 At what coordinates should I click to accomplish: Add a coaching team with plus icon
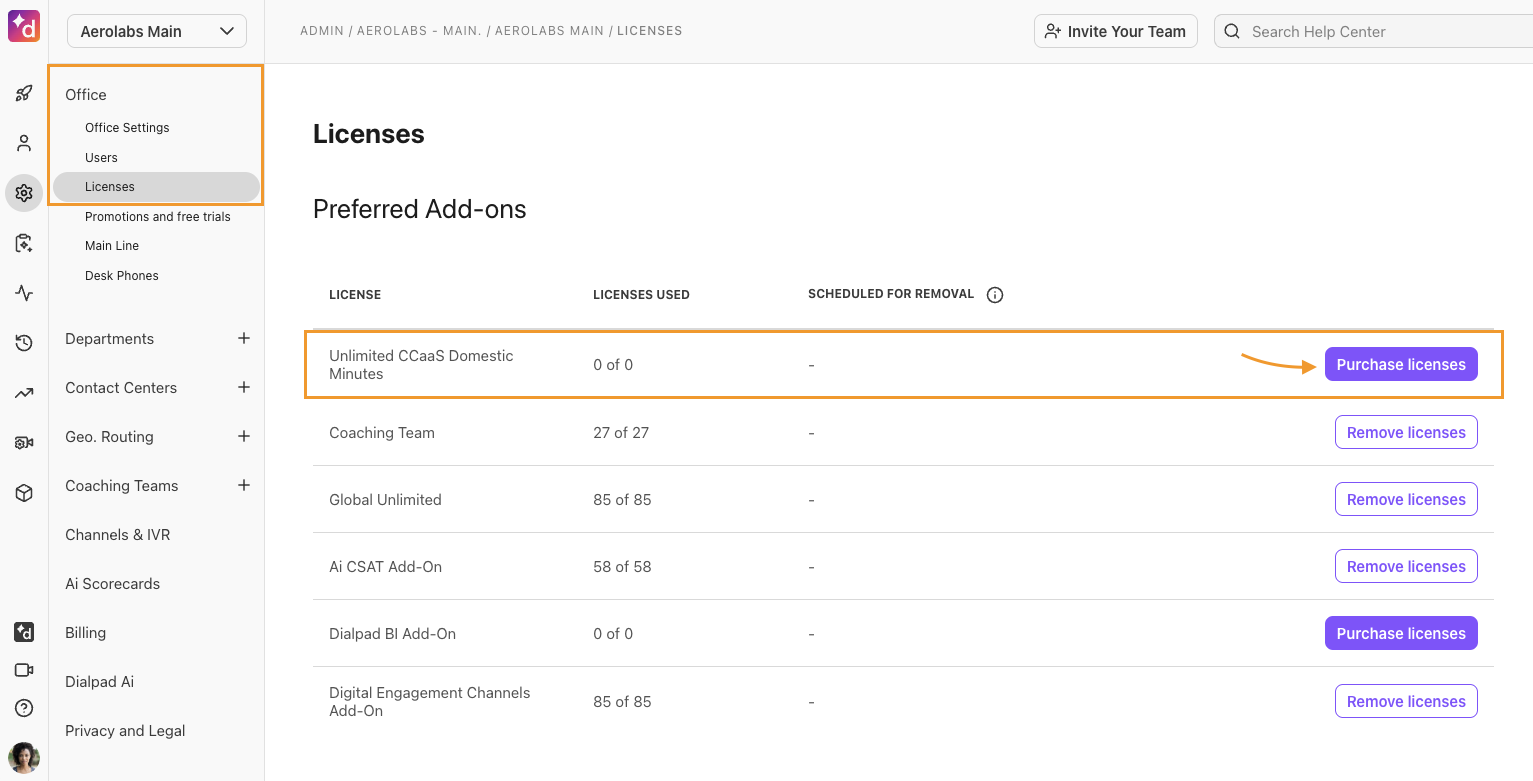[244, 485]
